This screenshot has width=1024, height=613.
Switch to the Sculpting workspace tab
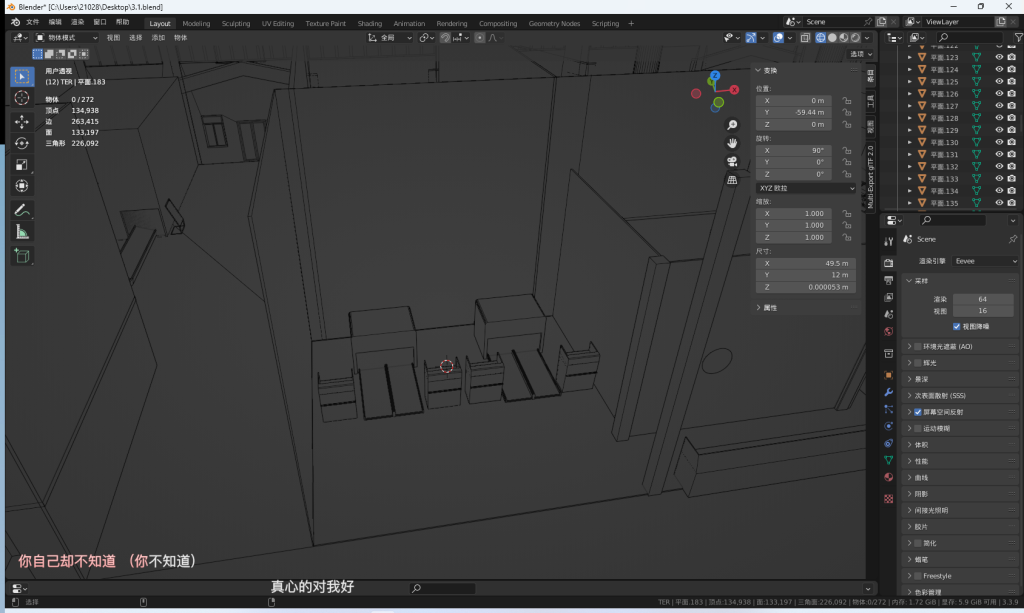point(236,23)
